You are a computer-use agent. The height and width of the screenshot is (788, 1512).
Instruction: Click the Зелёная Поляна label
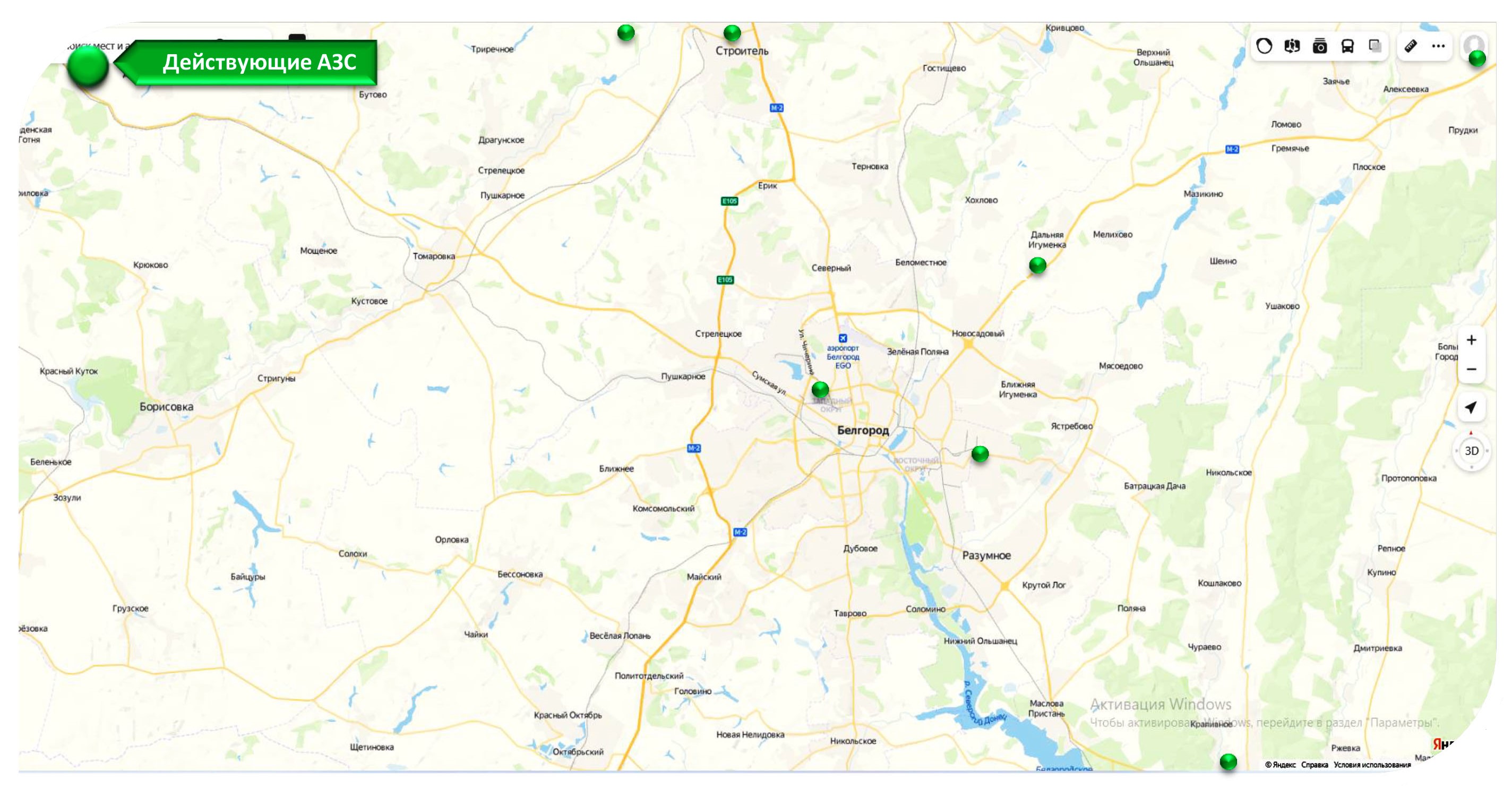(917, 352)
